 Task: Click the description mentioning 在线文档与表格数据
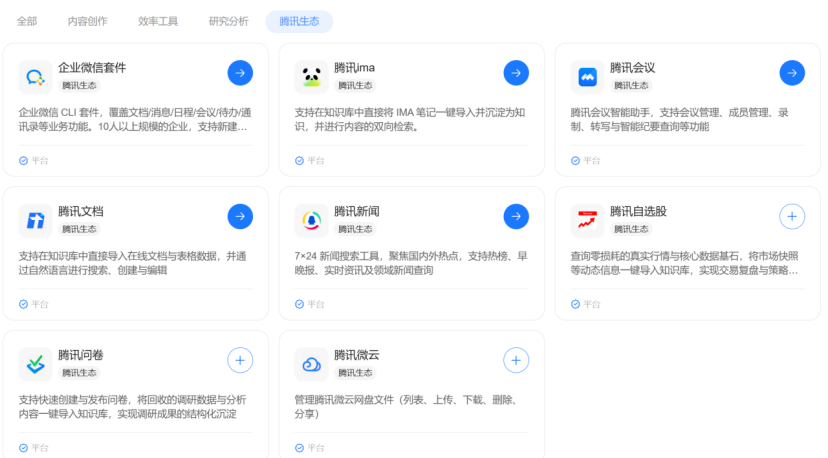[133, 263]
